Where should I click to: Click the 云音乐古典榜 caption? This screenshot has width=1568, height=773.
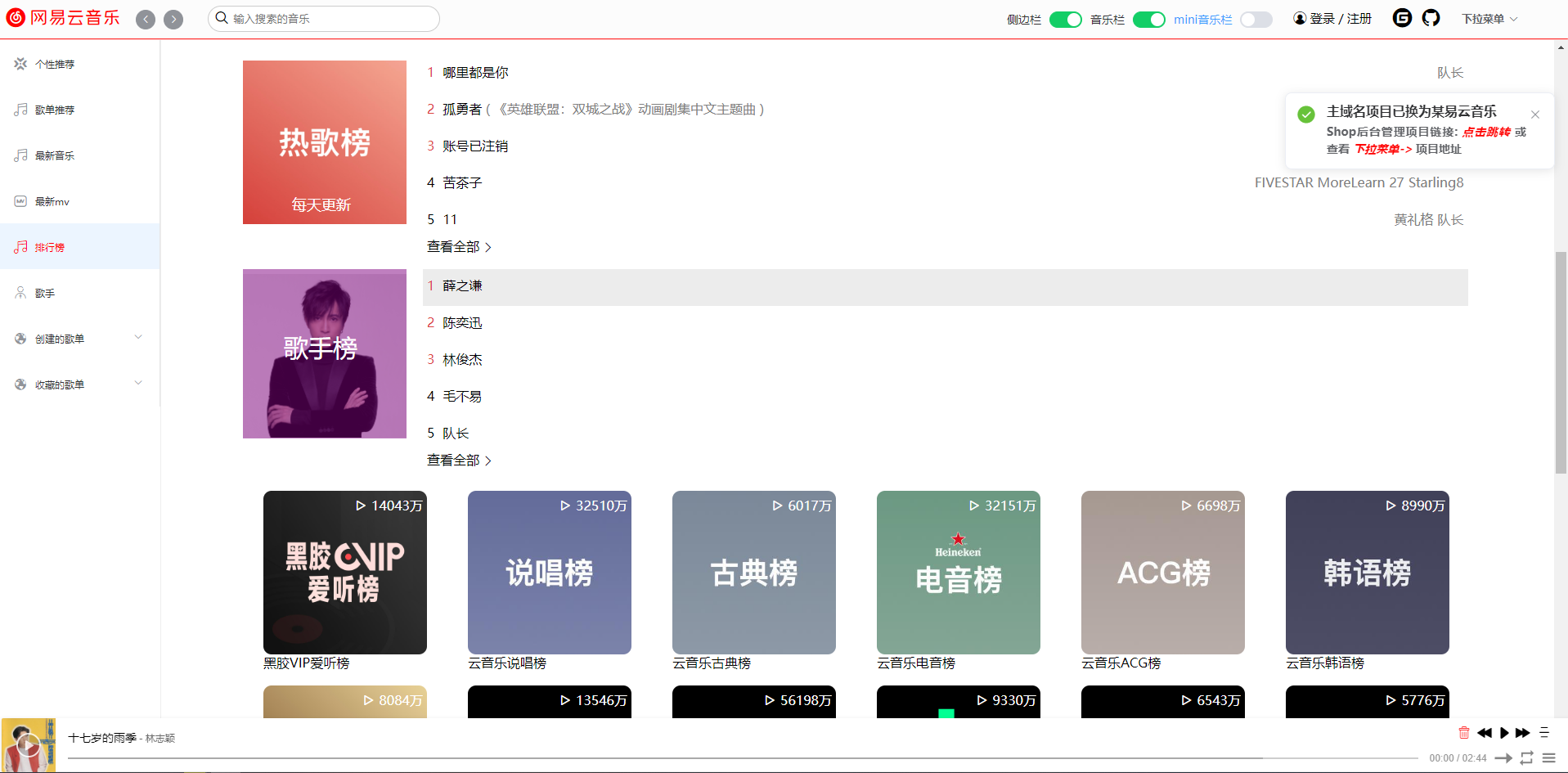(x=712, y=663)
